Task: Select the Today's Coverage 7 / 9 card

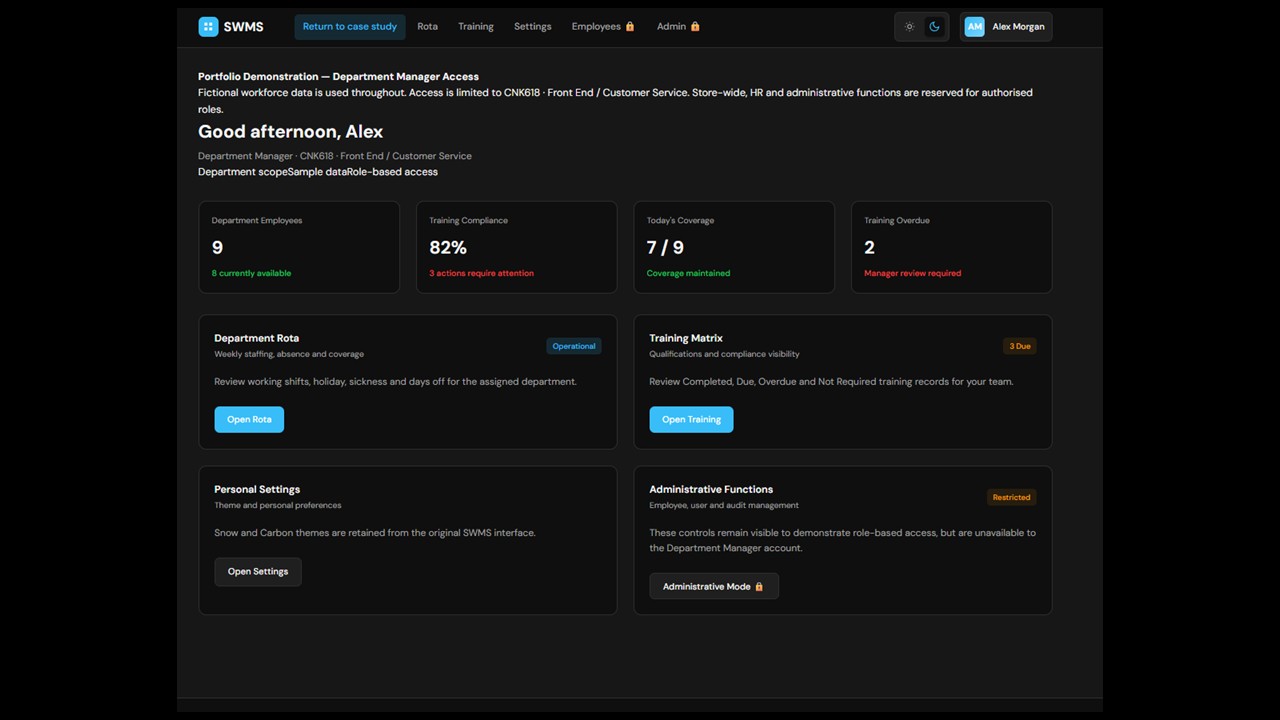Action: pyautogui.click(x=734, y=247)
